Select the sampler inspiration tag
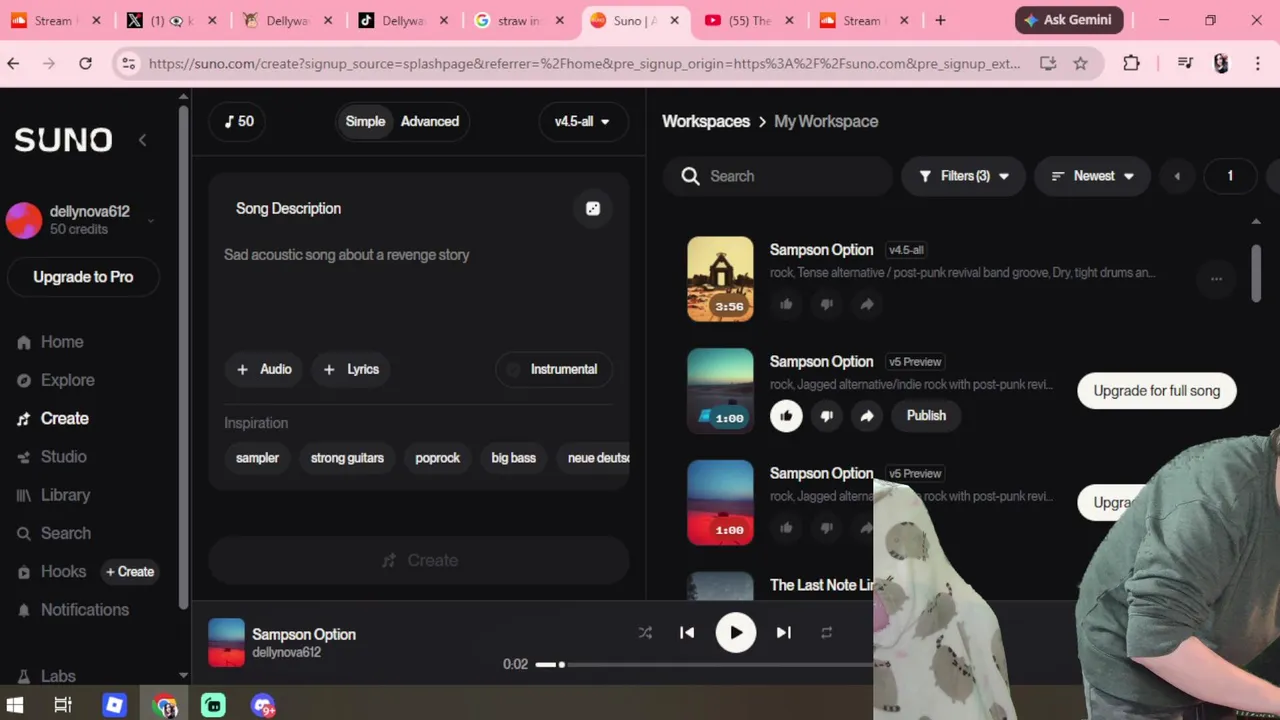 click(257, 458)
